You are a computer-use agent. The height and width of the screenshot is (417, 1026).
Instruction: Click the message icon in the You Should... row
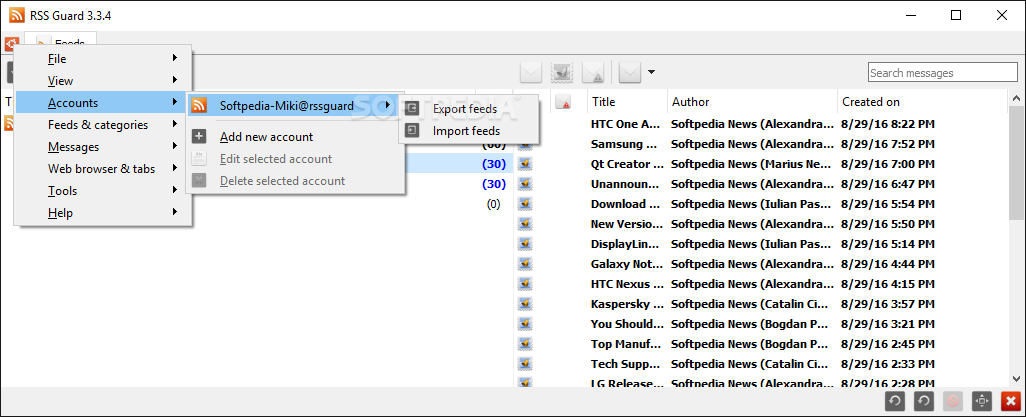click(524, 324)
